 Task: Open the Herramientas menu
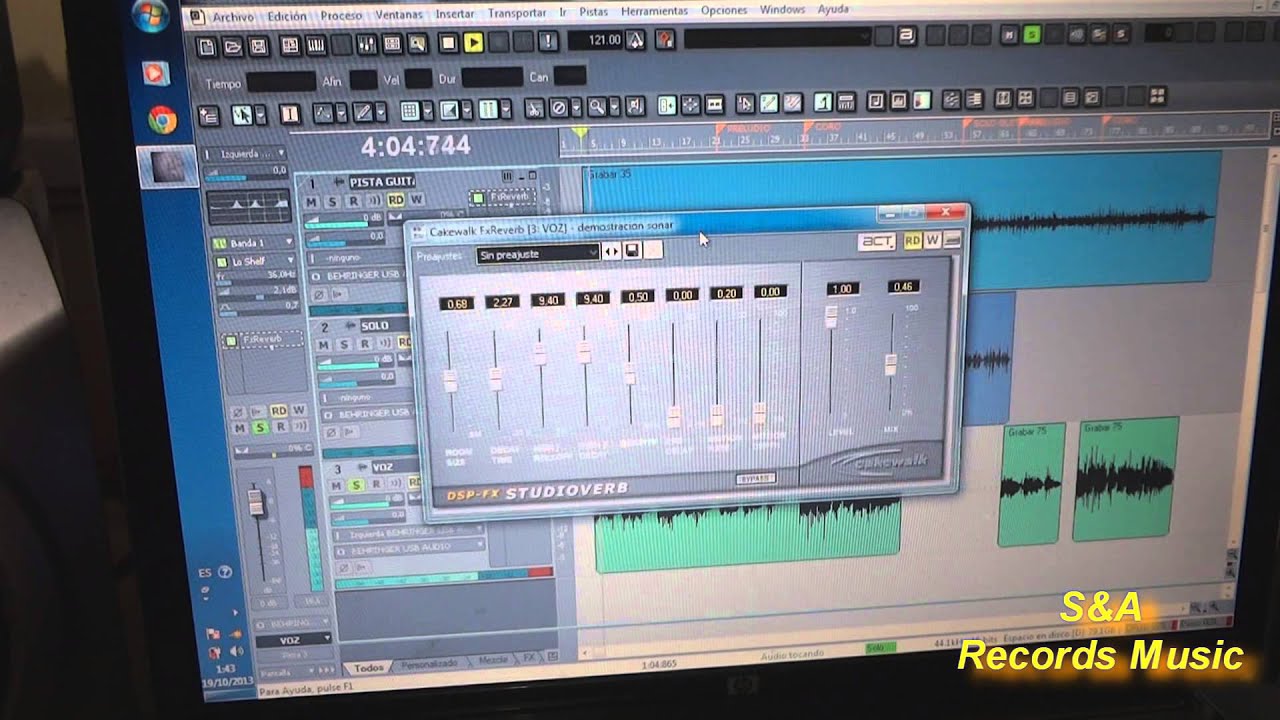pyautogui.click(x=654, y=11)
